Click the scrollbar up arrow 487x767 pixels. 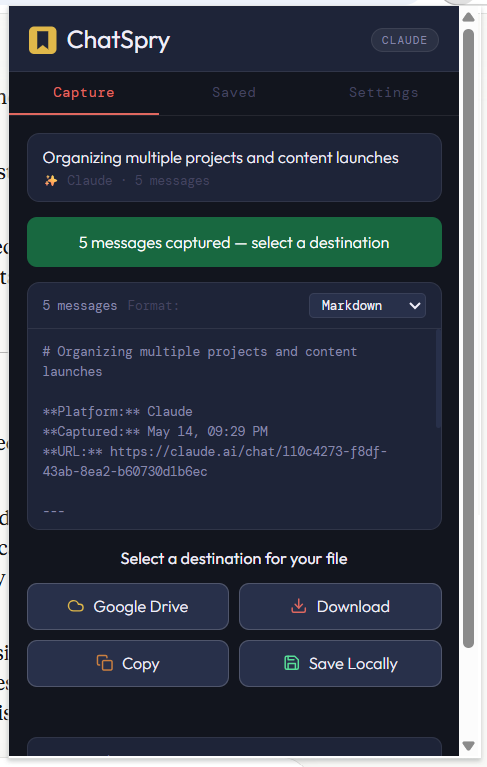(x=468, y=18)
